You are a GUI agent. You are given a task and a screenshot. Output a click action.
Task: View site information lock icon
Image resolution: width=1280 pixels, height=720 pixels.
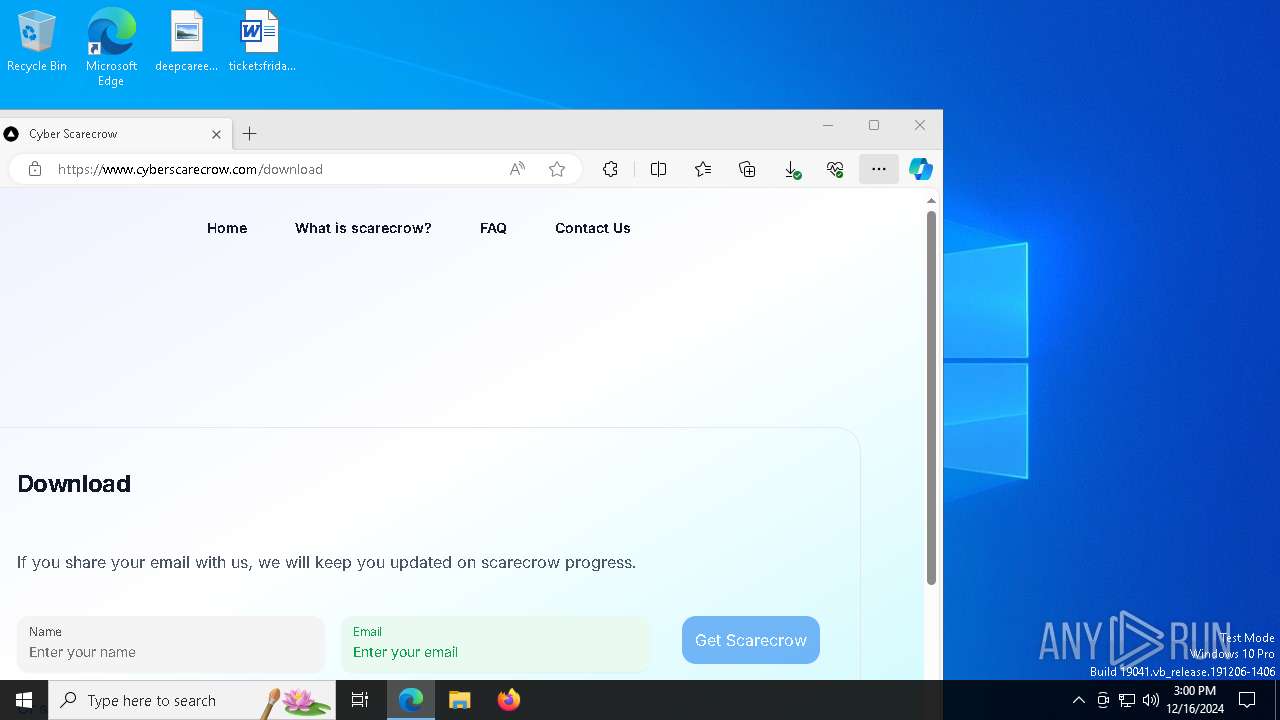[35, 169]
